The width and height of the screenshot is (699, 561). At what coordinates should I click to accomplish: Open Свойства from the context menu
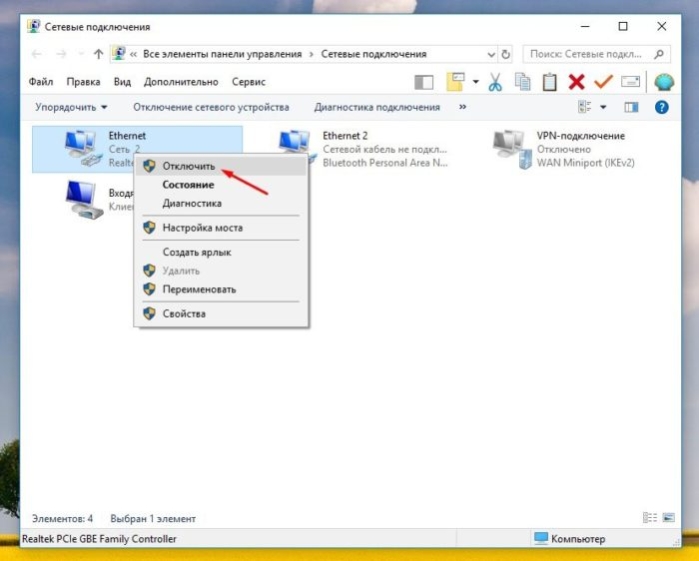pyautogui.click(x=221, y=314)
